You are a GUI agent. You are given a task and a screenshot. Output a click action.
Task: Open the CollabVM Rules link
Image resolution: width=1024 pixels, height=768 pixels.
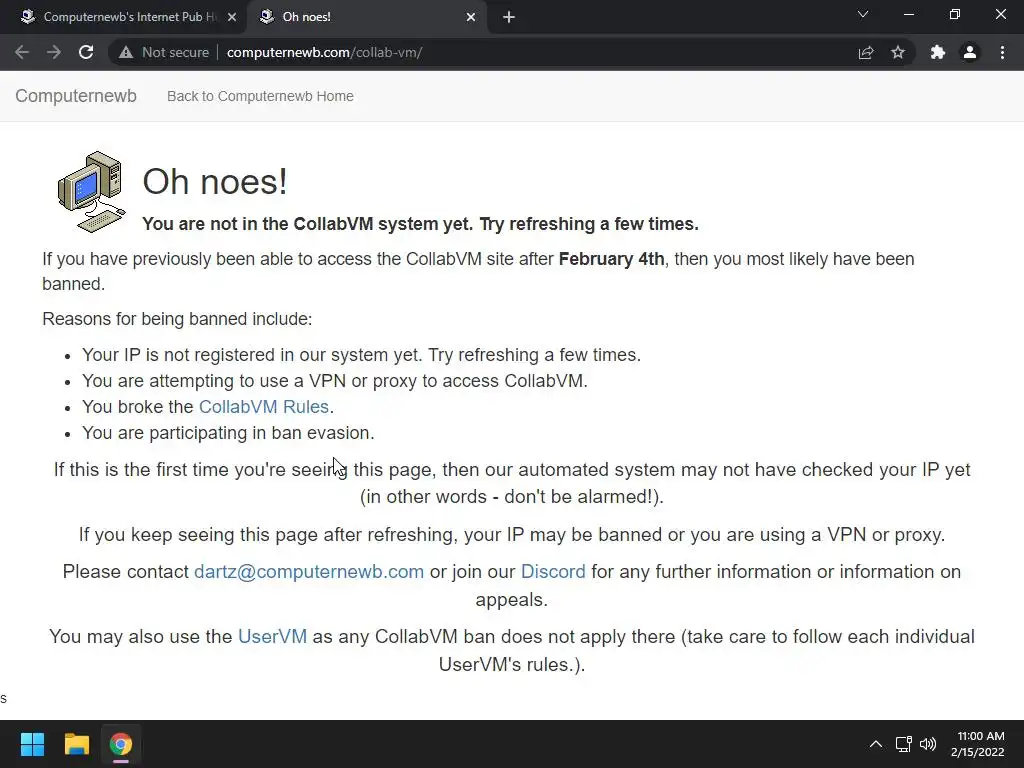pyautogui.click(x=264, y=407)
